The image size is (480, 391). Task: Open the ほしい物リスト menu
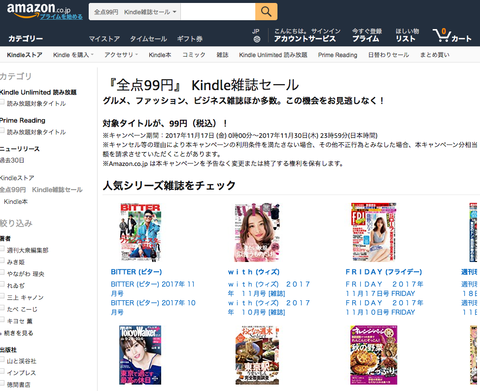tap(407, 35)
